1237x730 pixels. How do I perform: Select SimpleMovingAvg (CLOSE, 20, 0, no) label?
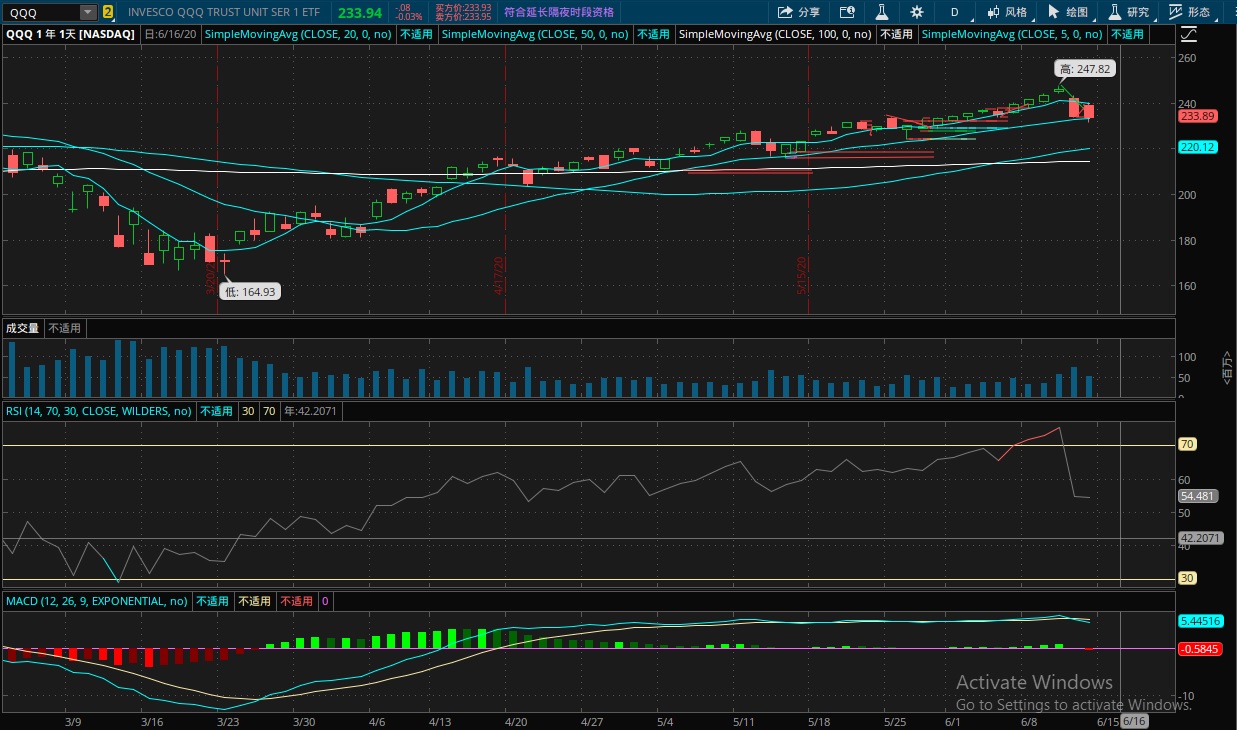pos(299,33)
